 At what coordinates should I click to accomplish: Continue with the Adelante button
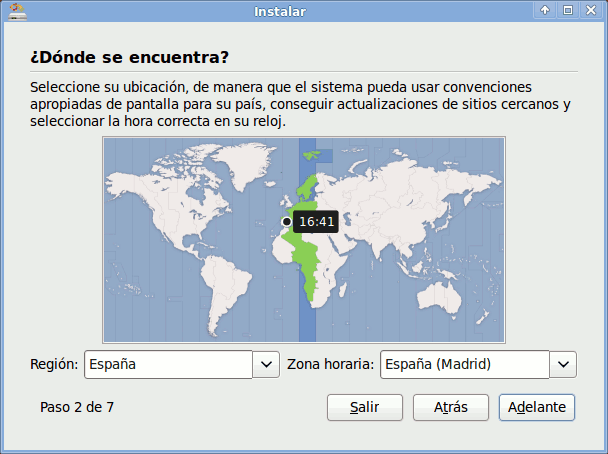[537, 407]
